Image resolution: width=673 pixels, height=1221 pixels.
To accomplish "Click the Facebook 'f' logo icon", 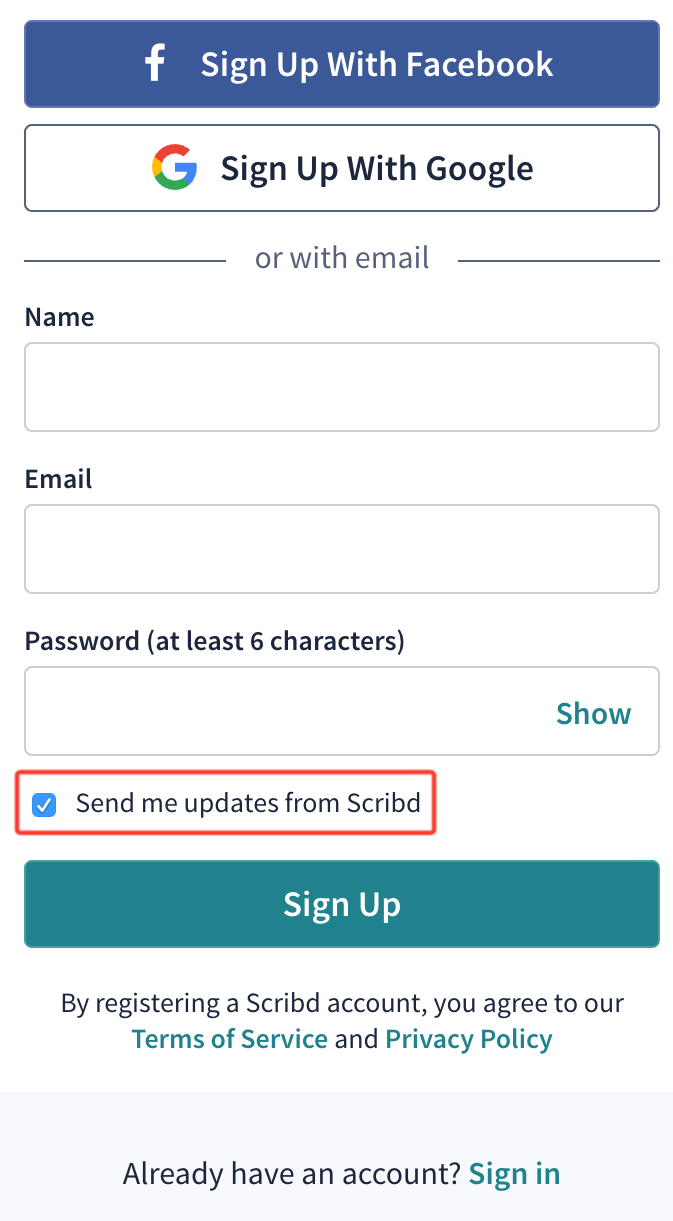I will tap(154, 63).
